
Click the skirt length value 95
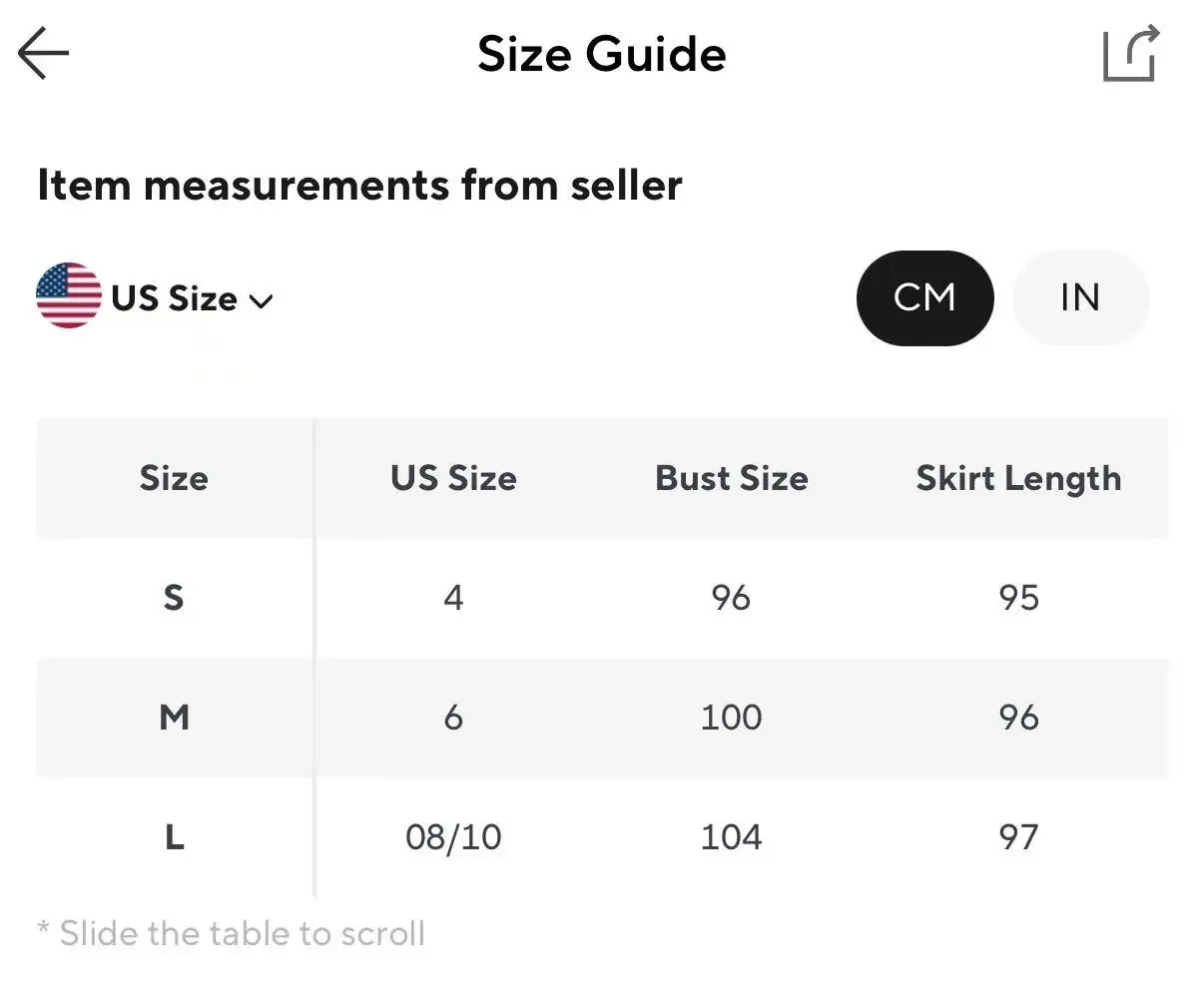[x=1018, y=598]
